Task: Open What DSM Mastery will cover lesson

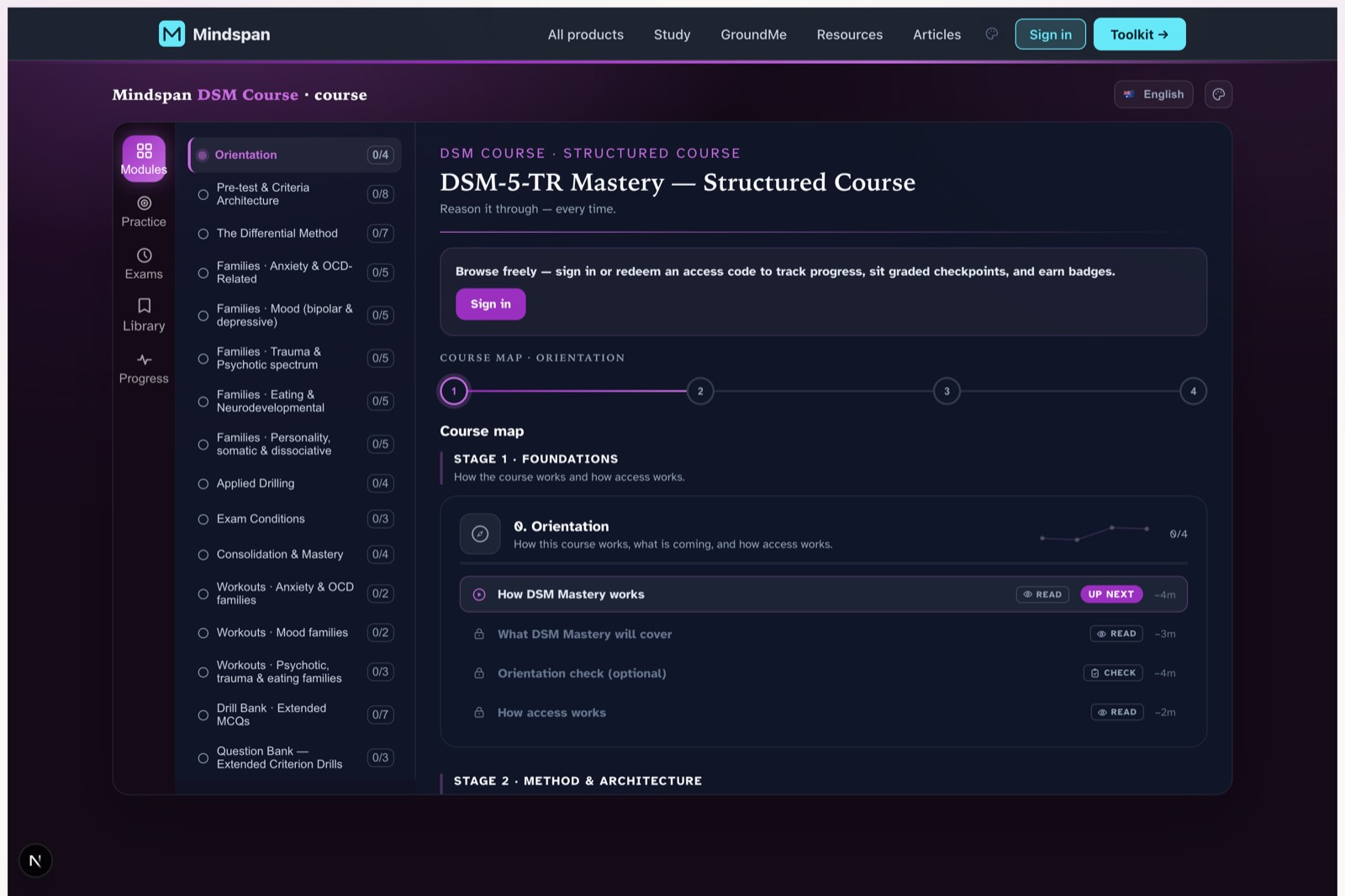Action: [x=824, y=634]
